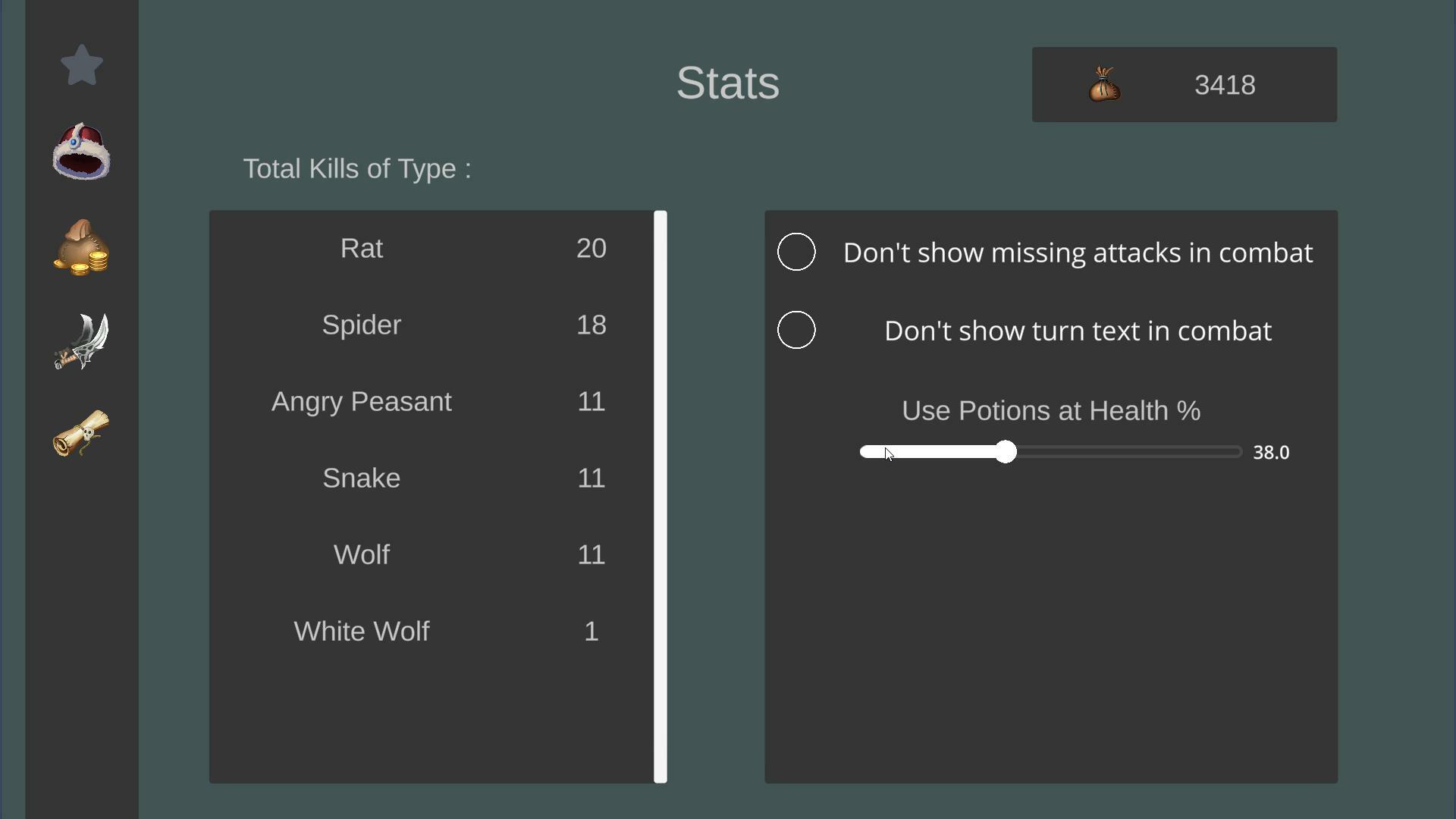Click the slider track's unfilled right portion
The height and width of the screenshot is (819, 1456).
click(x=1130, y=453)
